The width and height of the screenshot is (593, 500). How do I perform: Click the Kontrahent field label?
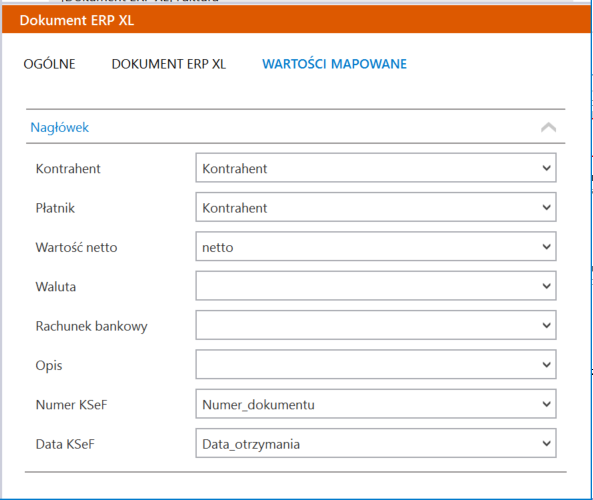pyautogui.click(x=68, y=168)
